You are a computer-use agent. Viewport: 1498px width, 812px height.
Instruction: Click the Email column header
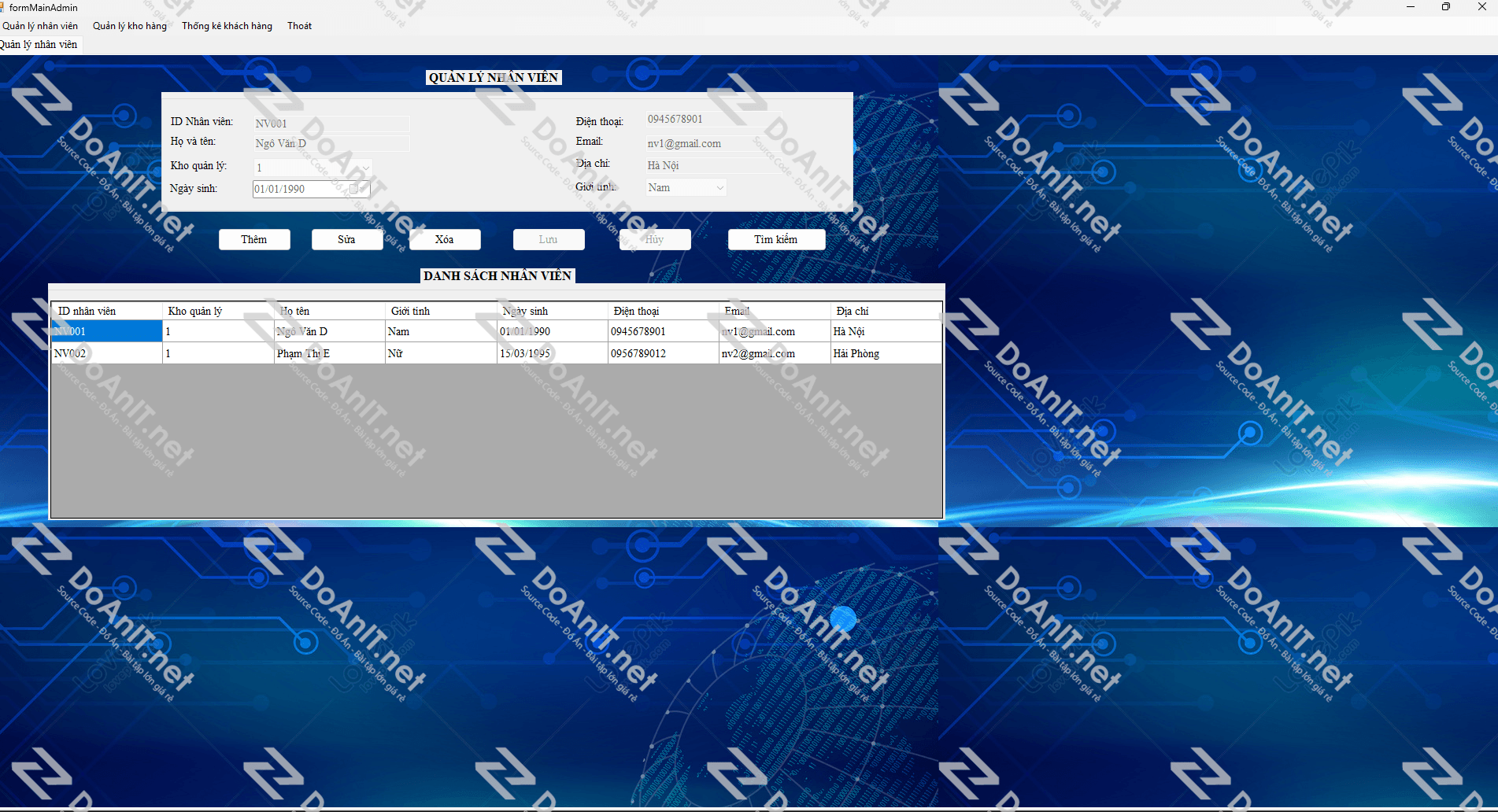coord(775,312)
